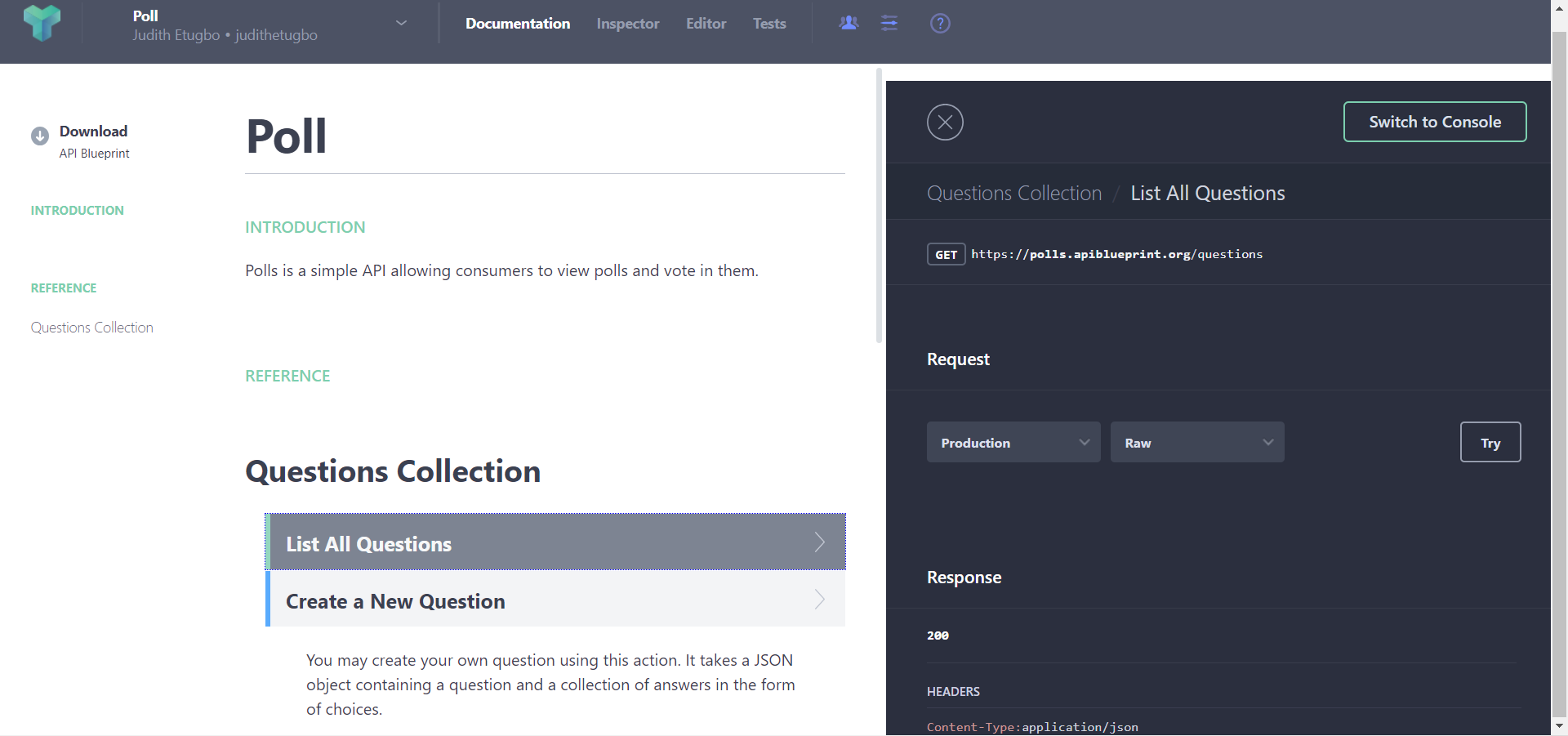
Task: Close the List All Questions panel
Action: click(945, 123)
